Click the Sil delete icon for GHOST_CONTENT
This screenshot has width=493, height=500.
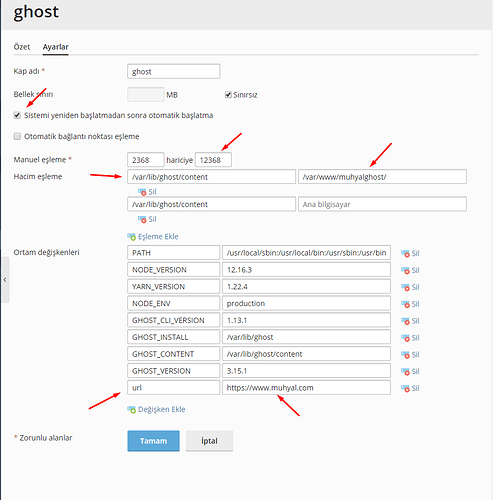tap(405, 355)
